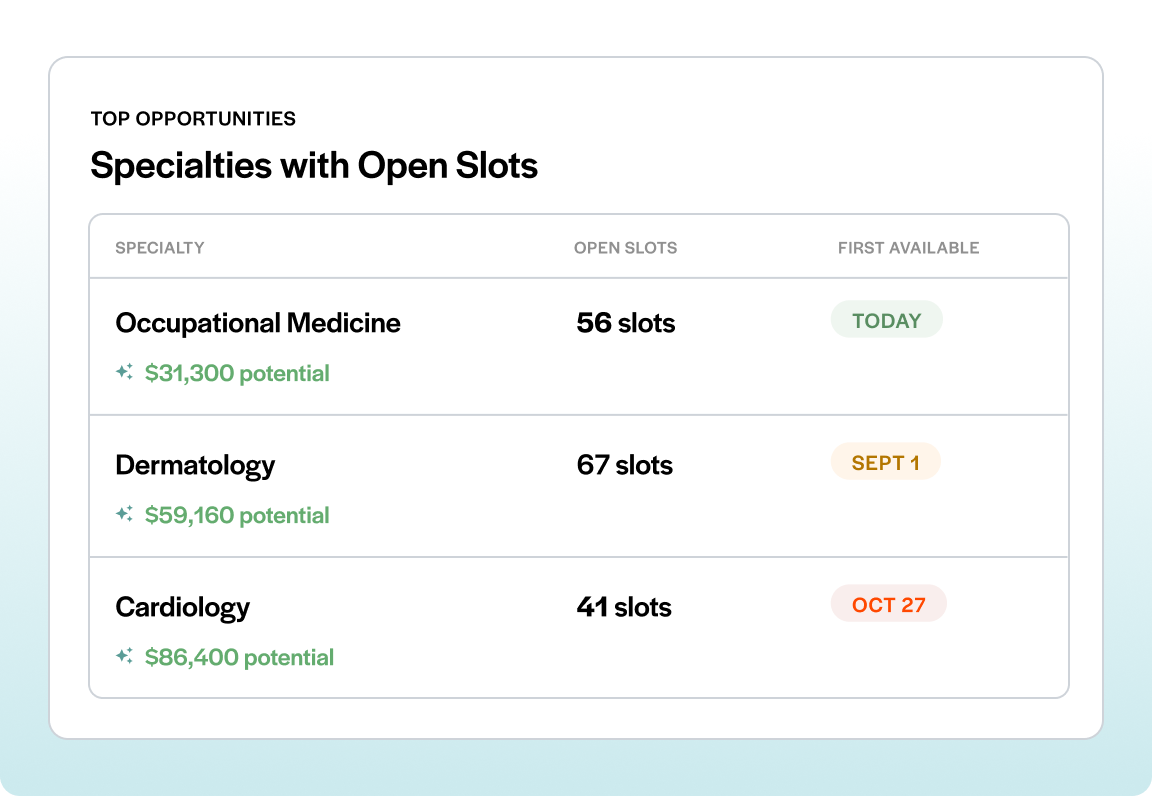Image resolution: width=1152 pixels, height=796 pixels.
Task: Click sparkle icon beside $59,160 potential
Action: (124, 514)
